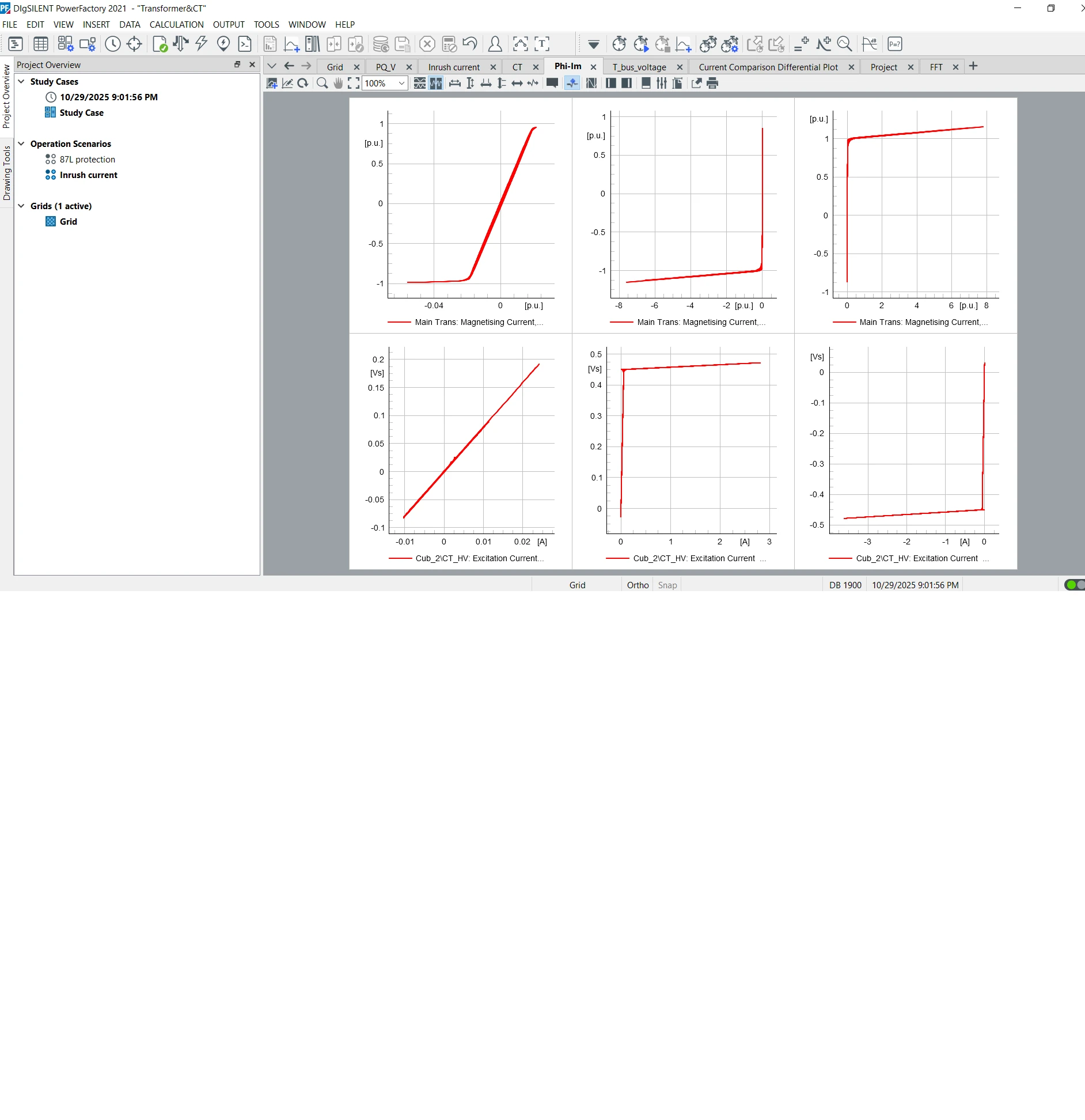The image size is (1085, 1120).
Task: Click the magnifier zoom tool in plot toolbar
Action: coord(323,84)
